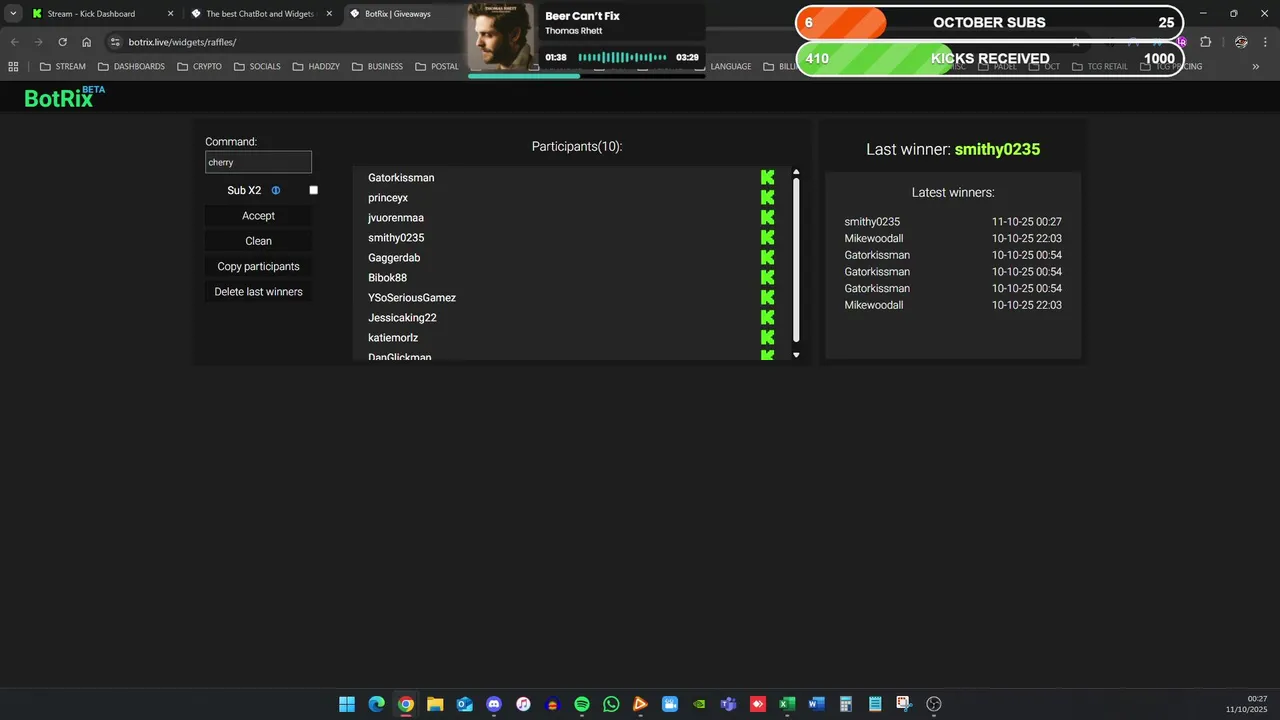Switch to The best ChatBot and Widgets tab

coord(259,14)
